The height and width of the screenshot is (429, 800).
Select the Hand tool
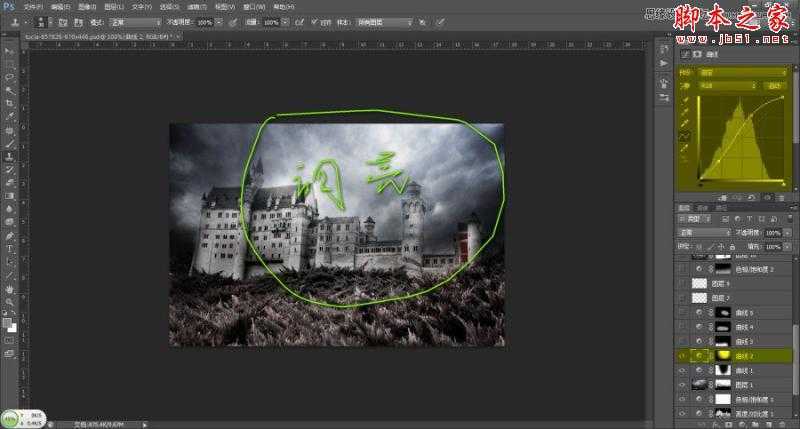tap(9, 289)
